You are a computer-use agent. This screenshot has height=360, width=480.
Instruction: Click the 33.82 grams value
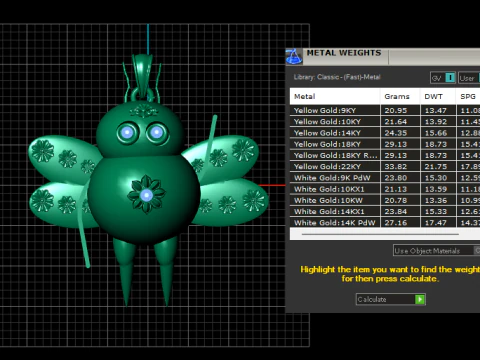click(x=396, y=167)
